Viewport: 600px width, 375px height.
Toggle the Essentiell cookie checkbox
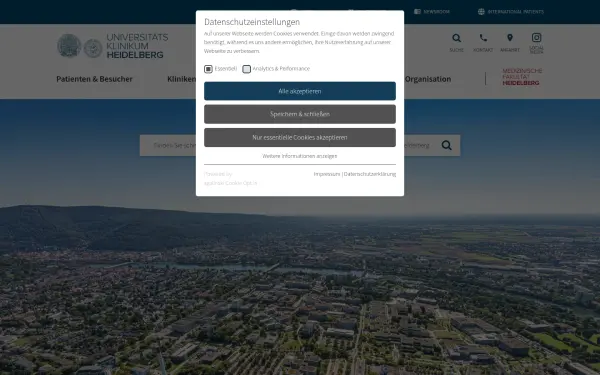208,69
